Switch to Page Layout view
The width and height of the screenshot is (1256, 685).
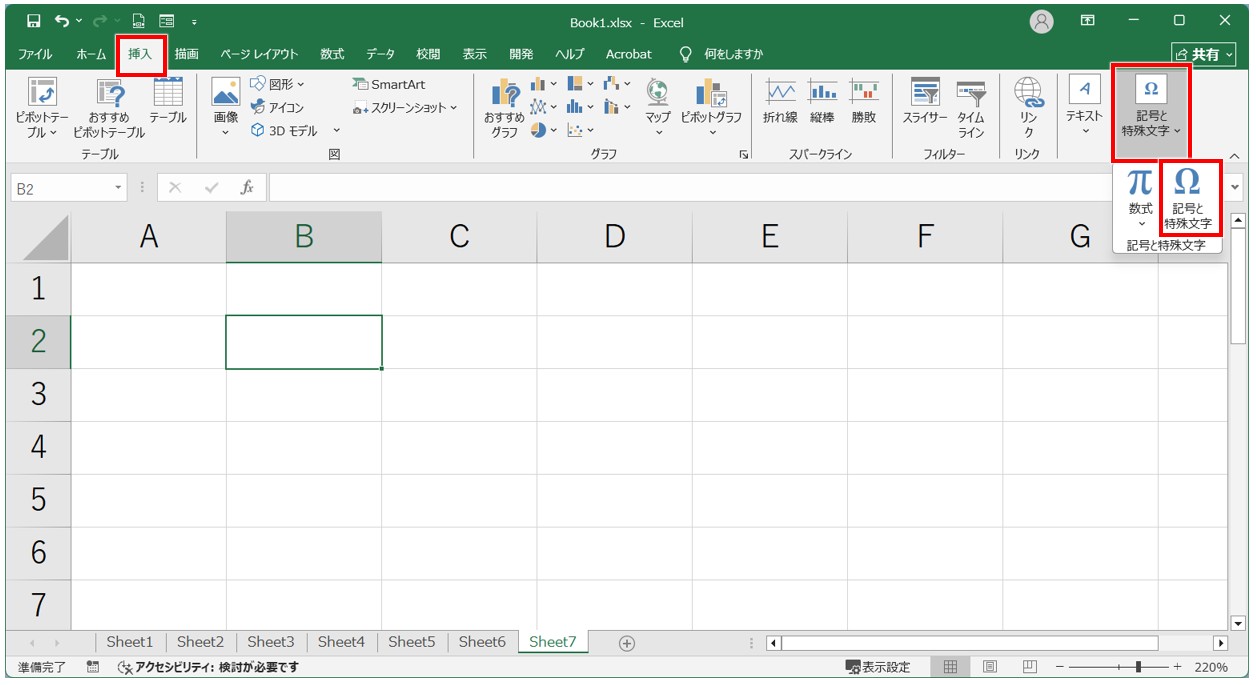(989, 667)
